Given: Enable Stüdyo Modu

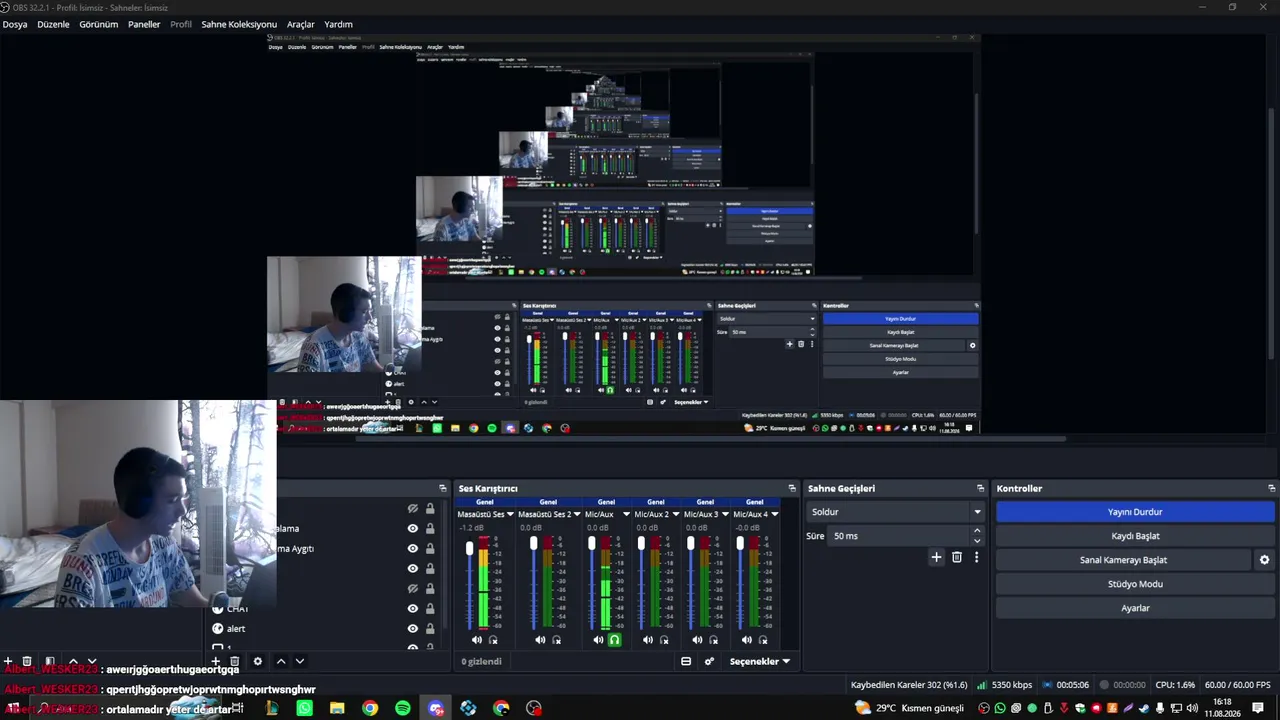Looking at the screenshot, I should (1135, 584).
